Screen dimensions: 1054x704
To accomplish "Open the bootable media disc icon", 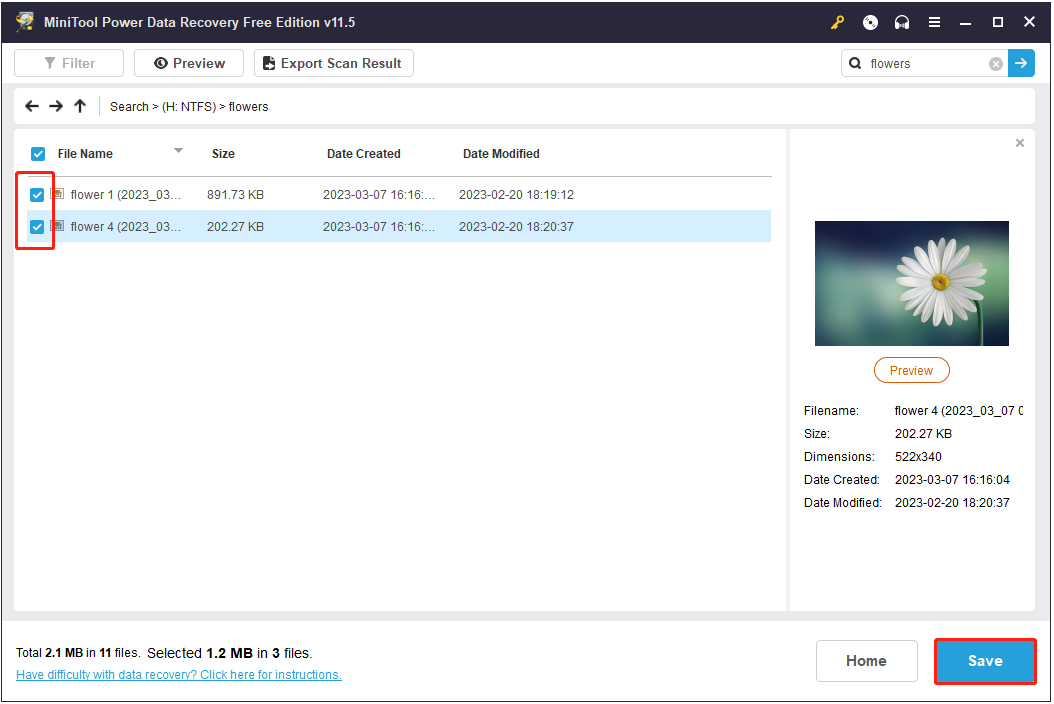I will click(870, 22).
